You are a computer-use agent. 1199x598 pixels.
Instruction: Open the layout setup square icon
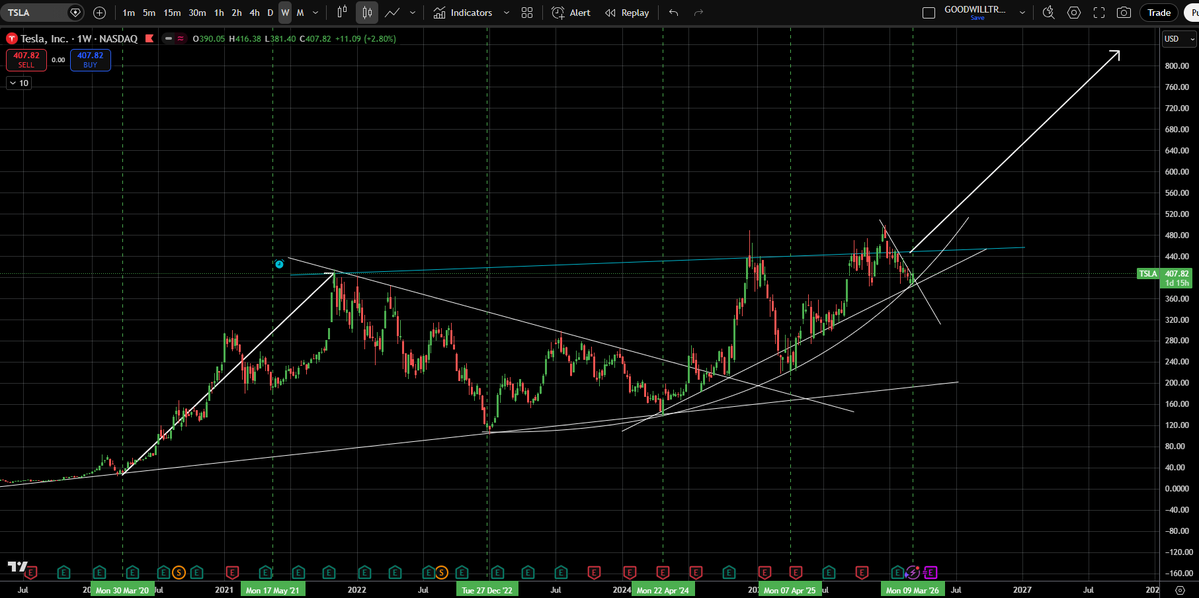coord(929,12)
